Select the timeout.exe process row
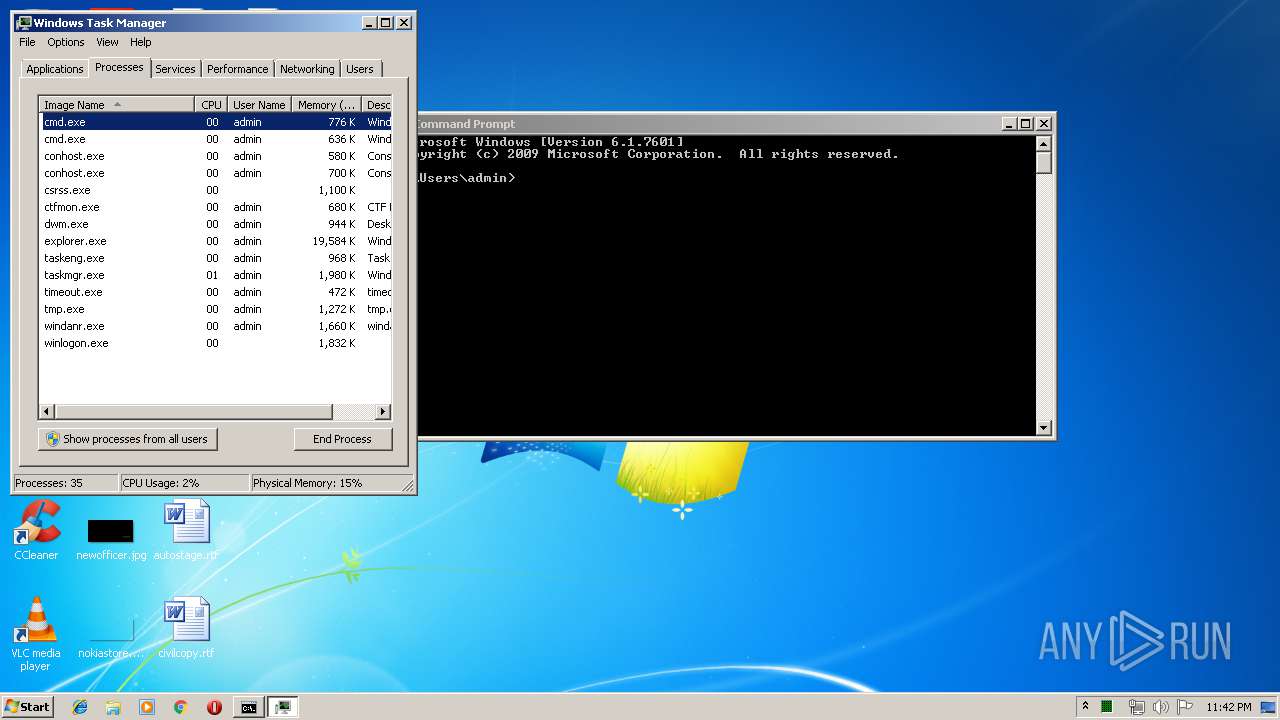The image size is (1280, 720). pyautogui.click(x=215, y=292)
